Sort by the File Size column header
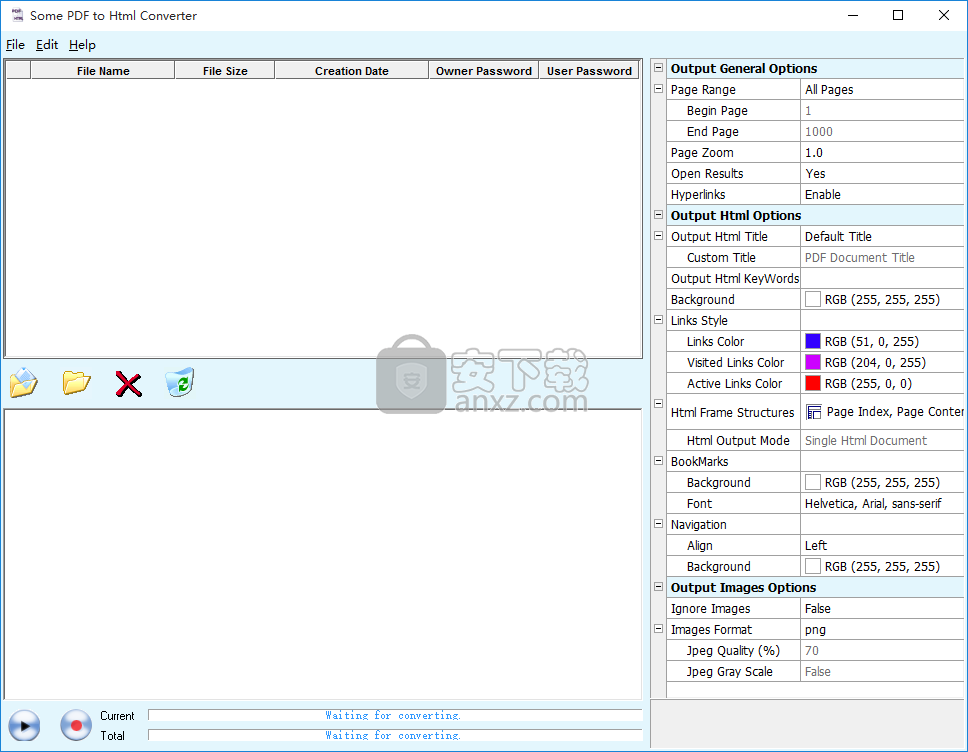Image resolution: width=968 pixels, height=752 pixels. click(x=225, y=70)
